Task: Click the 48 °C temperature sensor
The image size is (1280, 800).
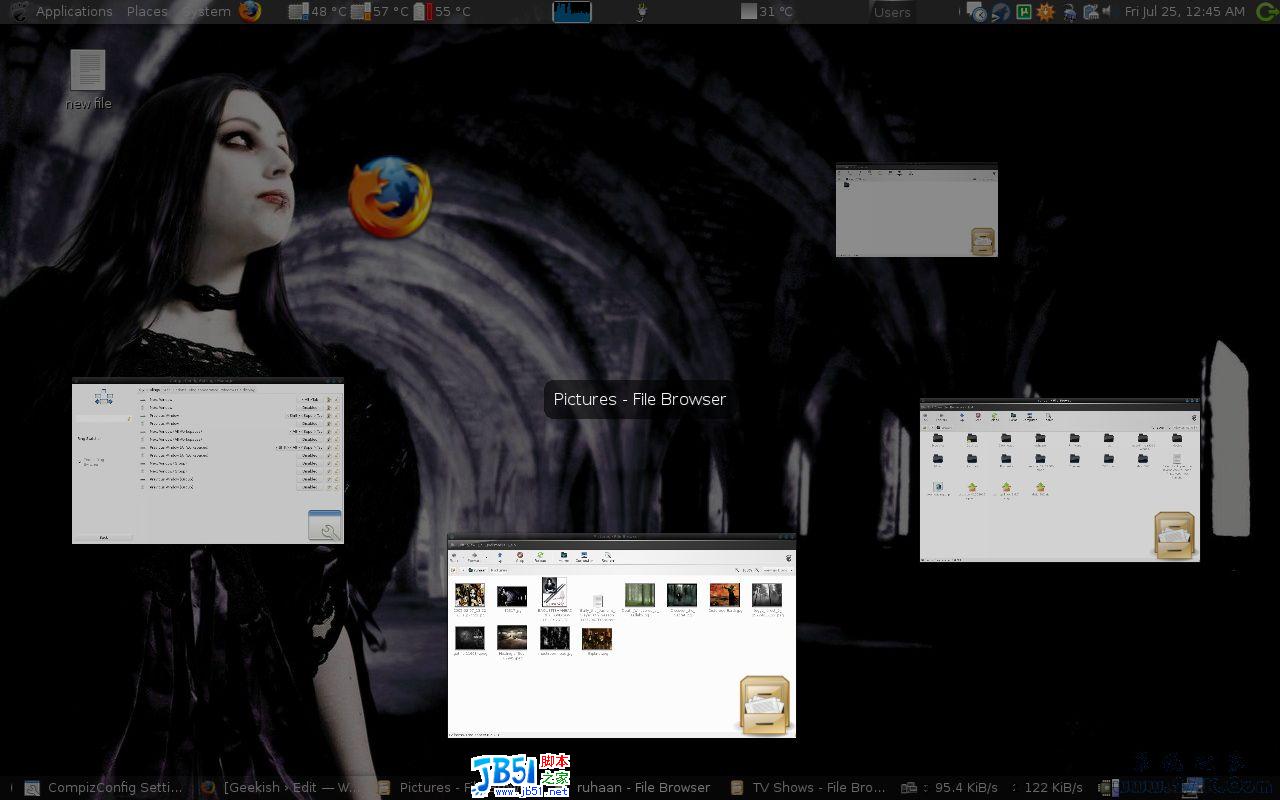Action: pos(318,12)
